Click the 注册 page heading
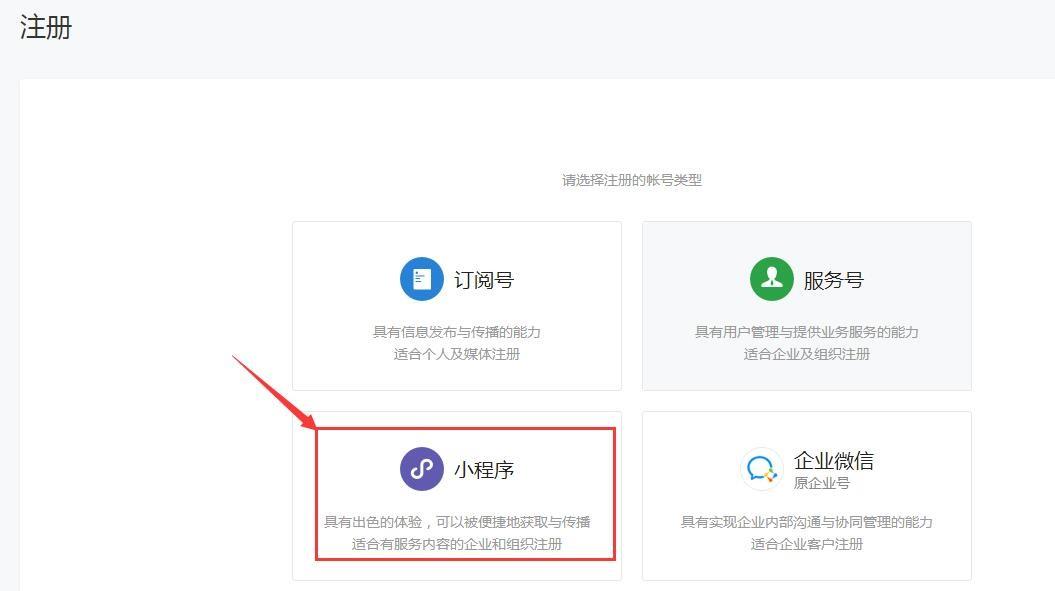Image resolution: width=1055 pixels, height=591 pixels. [45, 28]
